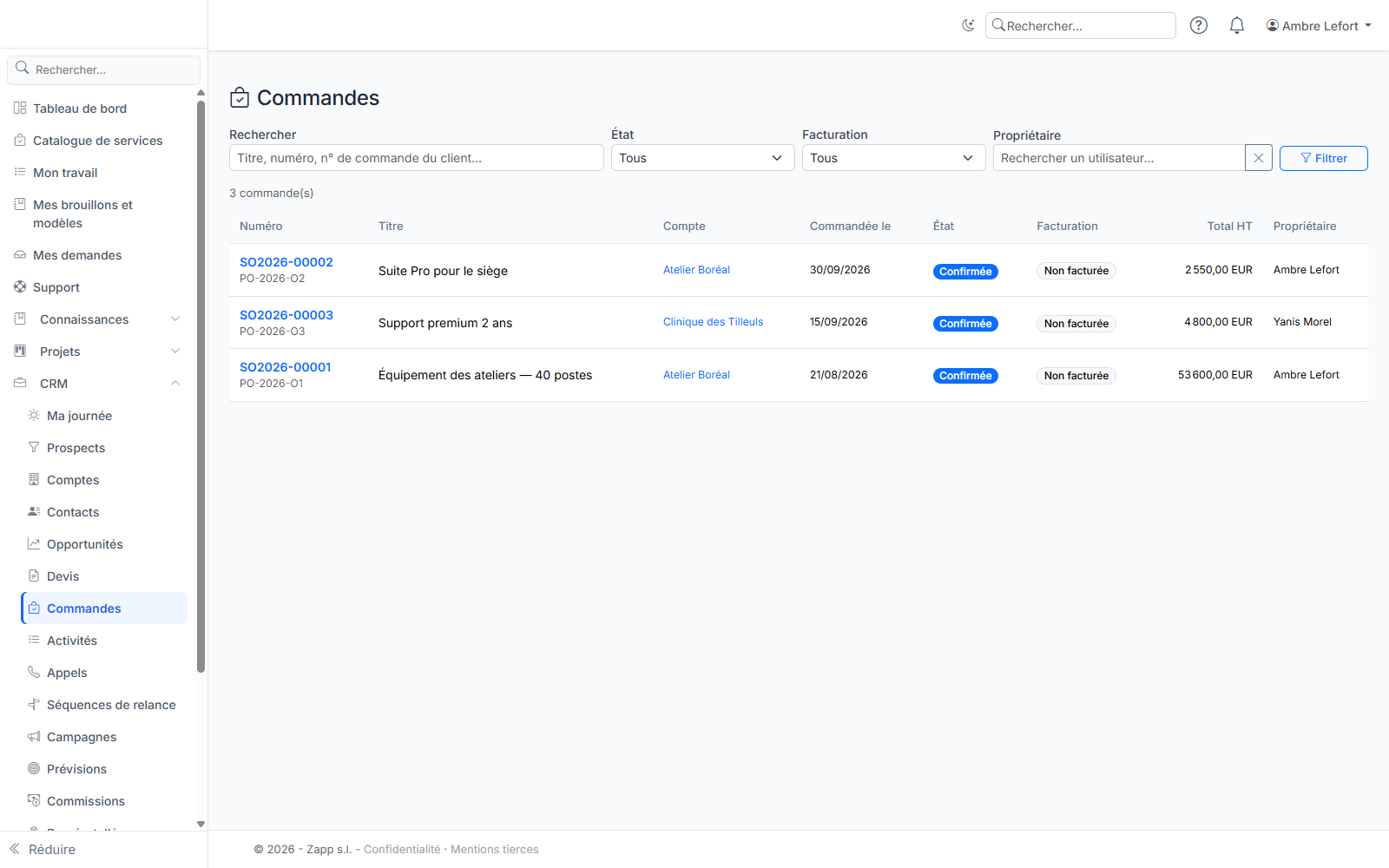Screen dimensions: 1389x868
Task: Click the Mentions tierces footer link
Action: click(495, 849)
